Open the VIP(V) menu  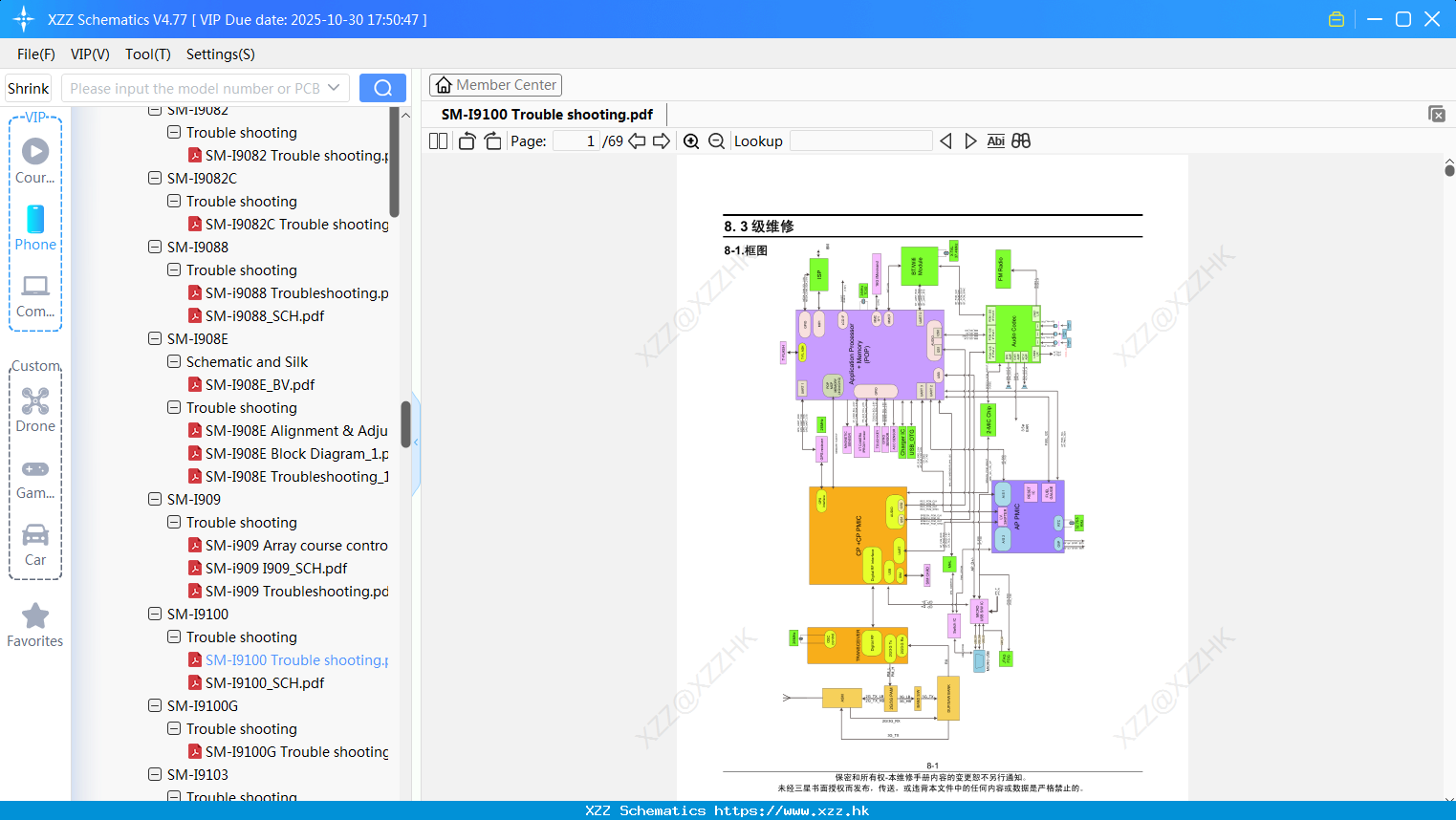coord(90,54)
